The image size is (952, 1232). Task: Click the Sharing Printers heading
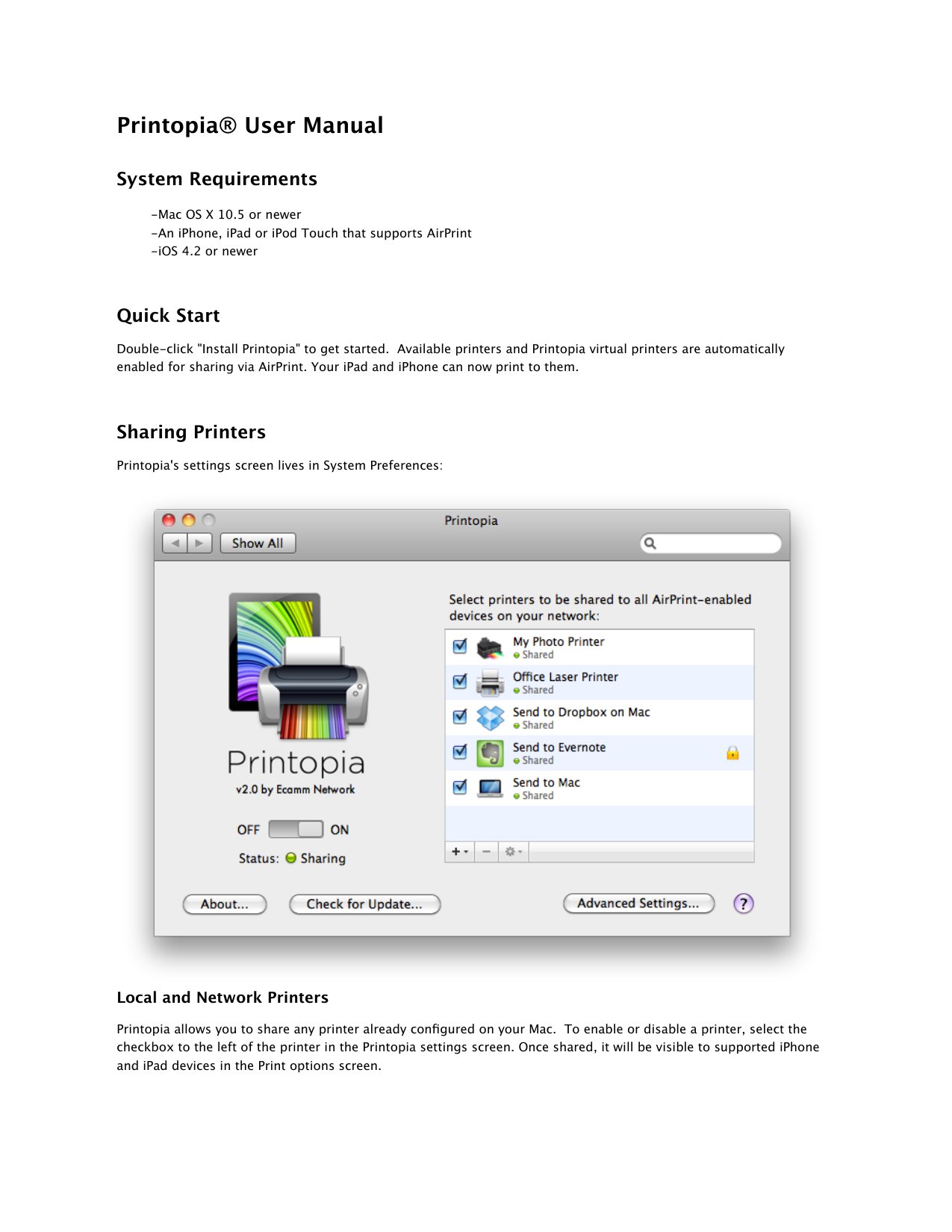(x=191, y=432)
